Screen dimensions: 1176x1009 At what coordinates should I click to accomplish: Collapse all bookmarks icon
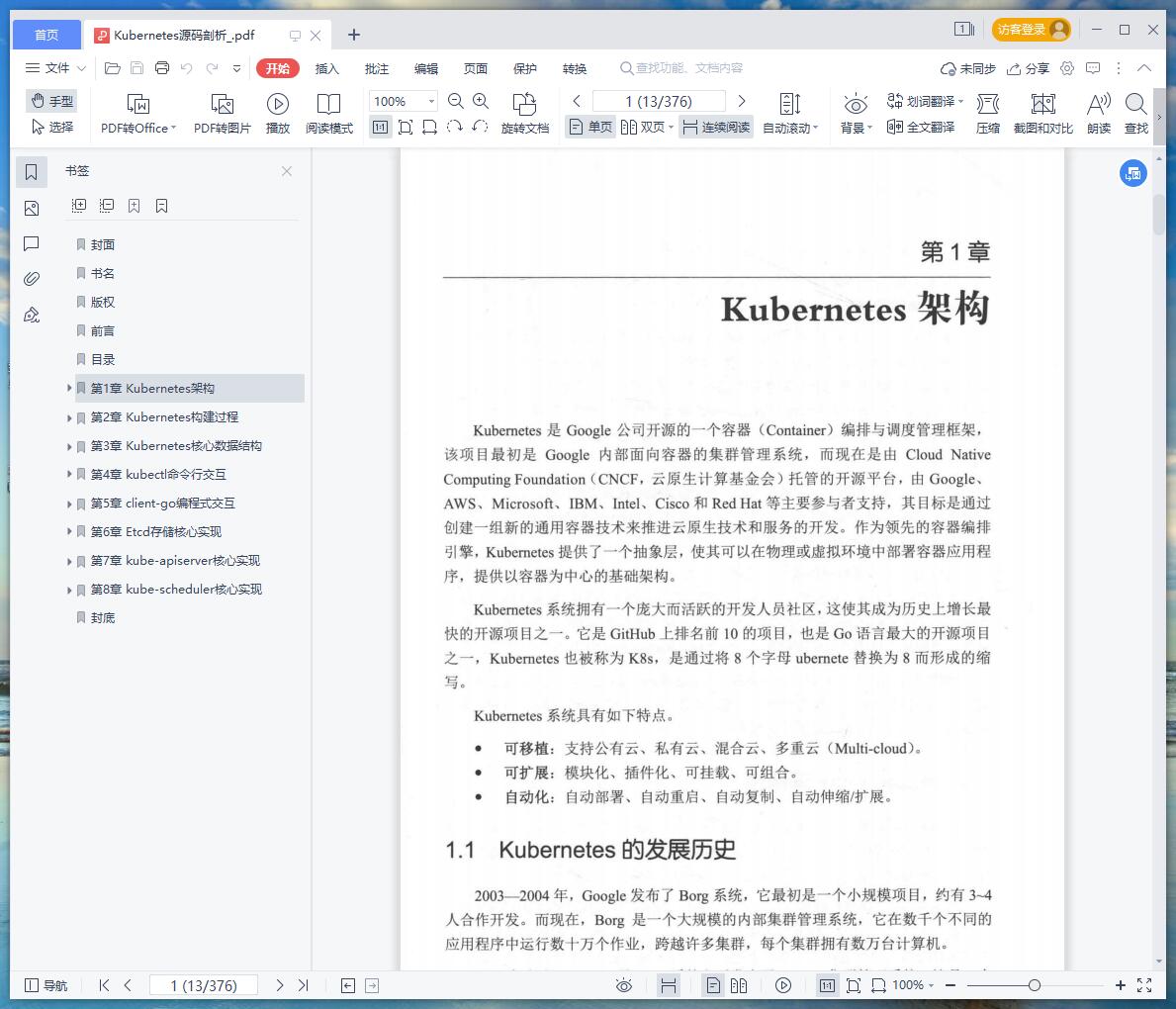tap(107, 206)
